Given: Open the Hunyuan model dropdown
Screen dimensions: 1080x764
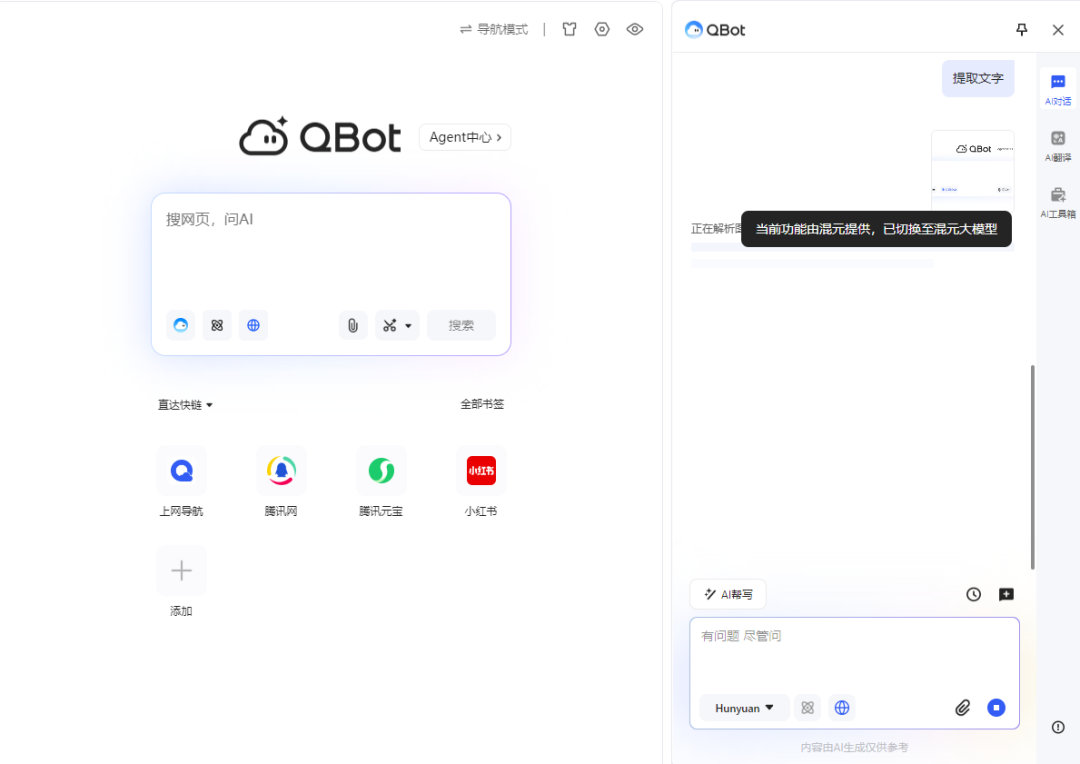Looking at the screenshot, I should click(744, 708).
